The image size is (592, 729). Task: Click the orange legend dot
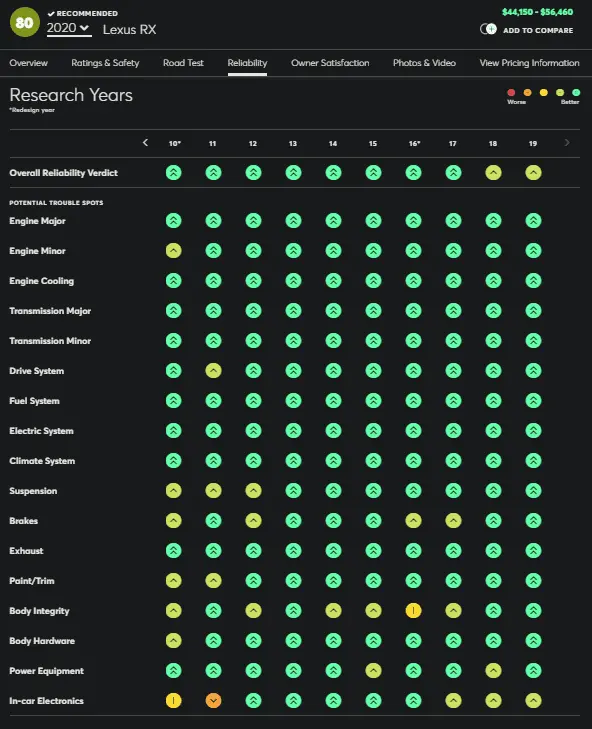(527, 93)
